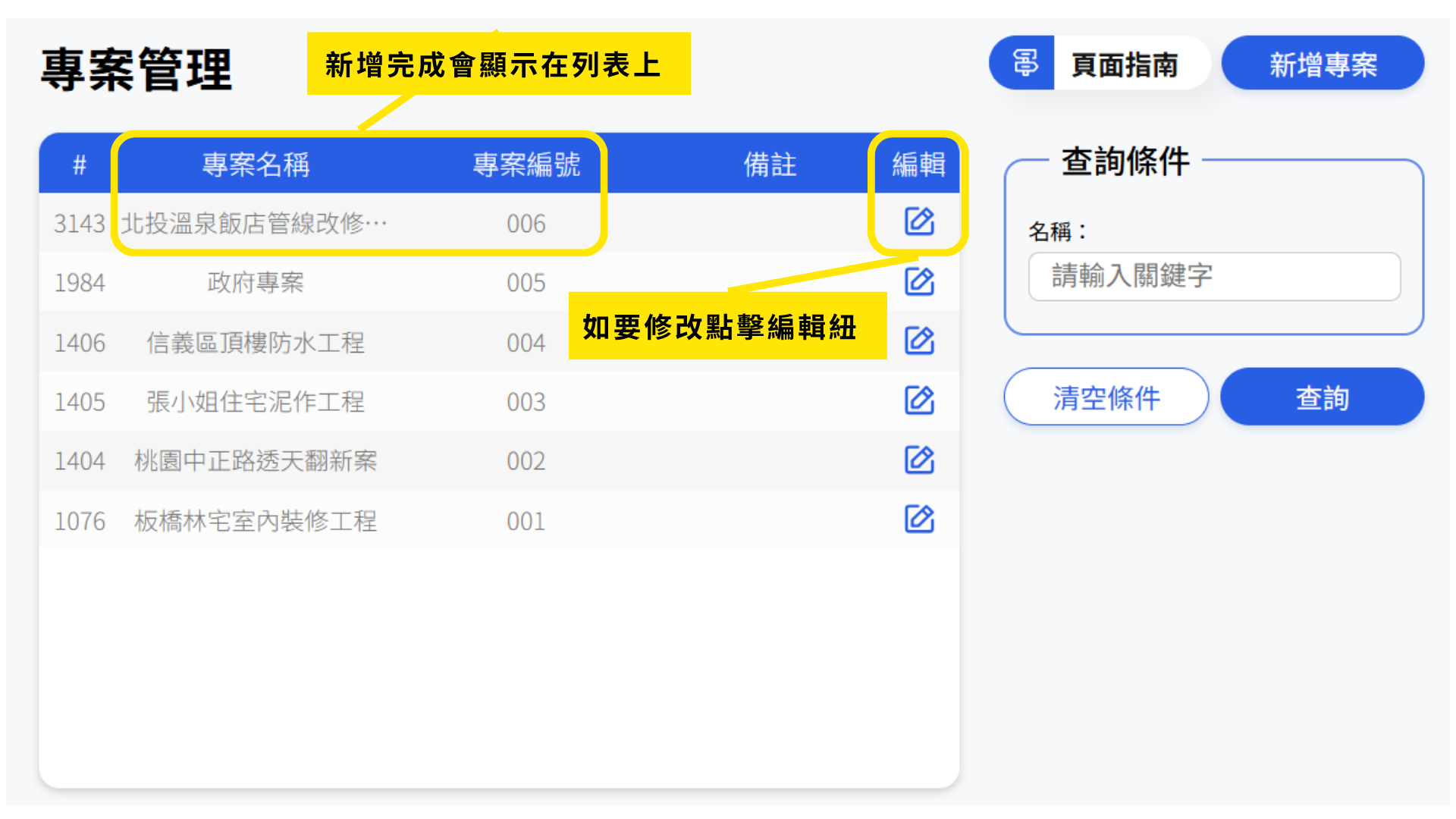Select row 3143 北投溫泉飯店管線改修
Viewport: 1456px width, 819px height.
coord(254,223)
